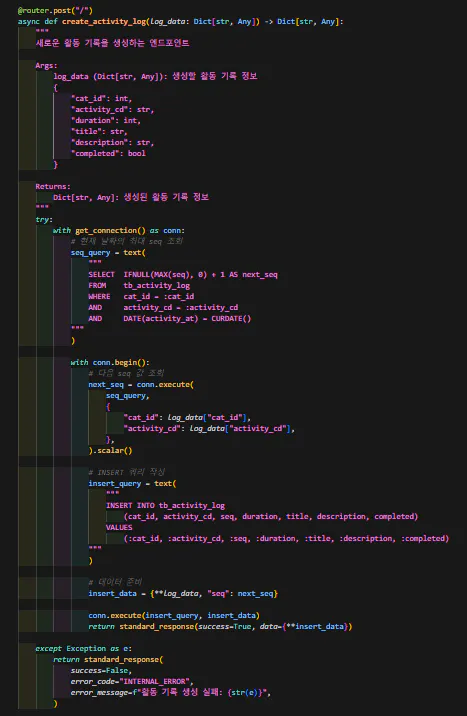The height and width of the screenshot is (716, 467).
Task: Click the 'Dict[str, Any]: 생성된 활동 기록 정보' line
Action: click(131, 197)
